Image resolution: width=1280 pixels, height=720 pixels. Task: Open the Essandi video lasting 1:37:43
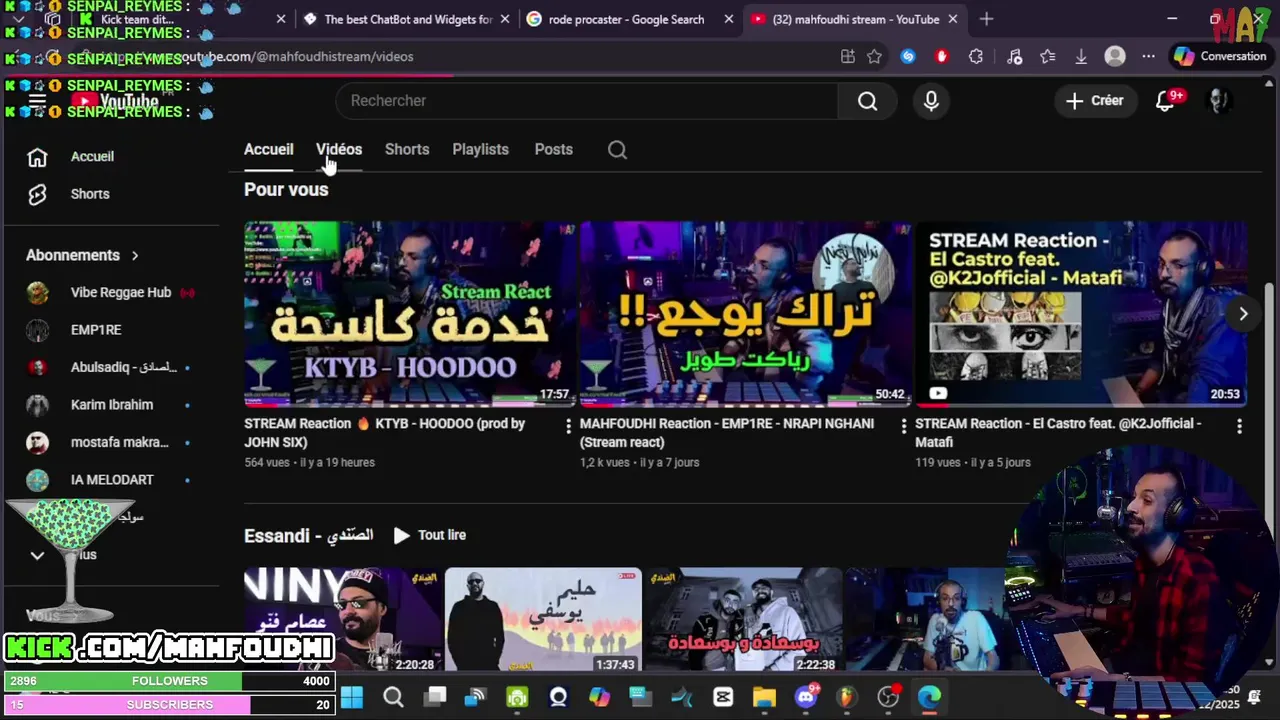point(543,620)
